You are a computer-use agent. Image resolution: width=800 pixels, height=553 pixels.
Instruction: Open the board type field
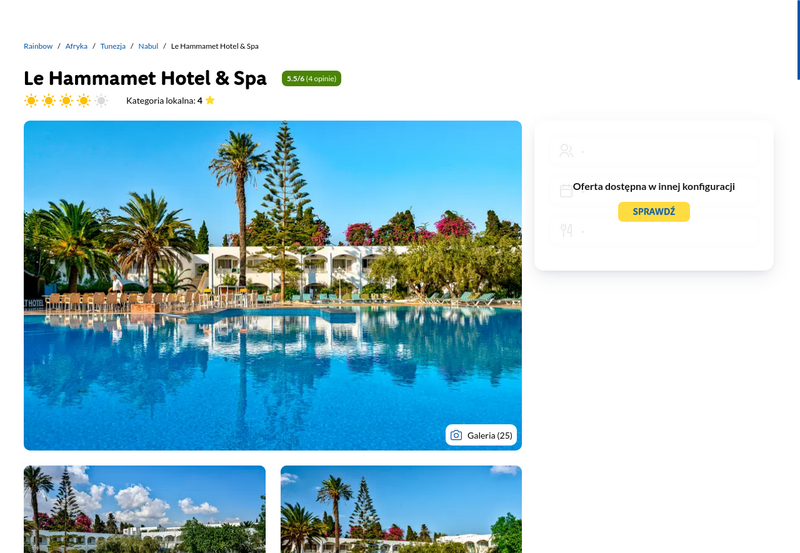[654, 231]
